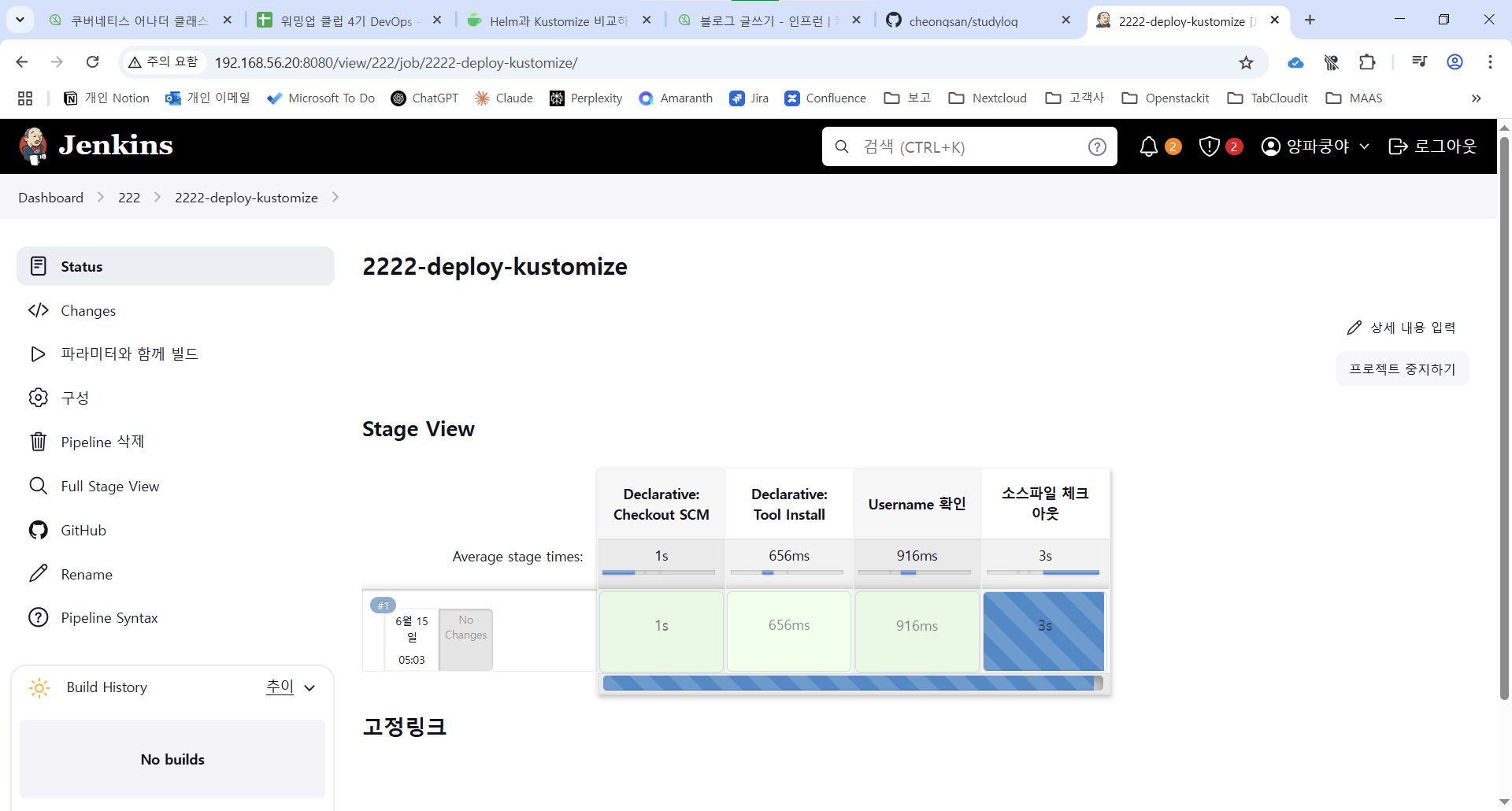Open the Confluence bookmark
The height and width of the screenshot is (811, 1512).
(825, 98)
